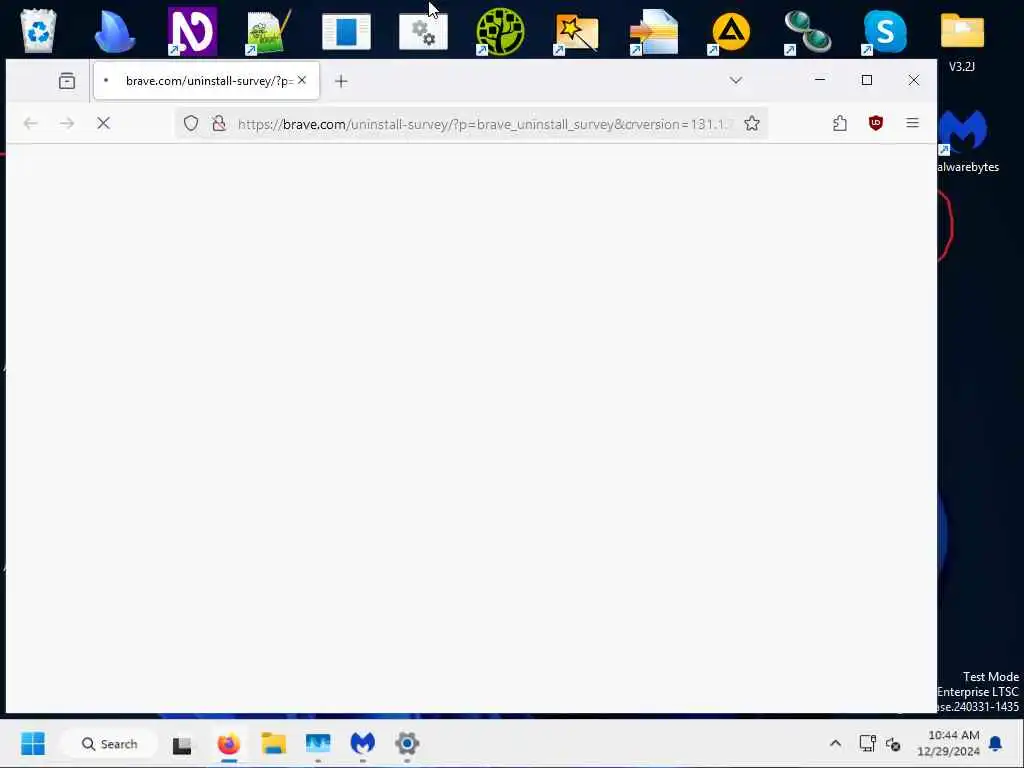Image resolution: width=1024 pixels, height=768 pixels.
Task: Bookmark this page with star icon
Action: (x=752, y=123)
